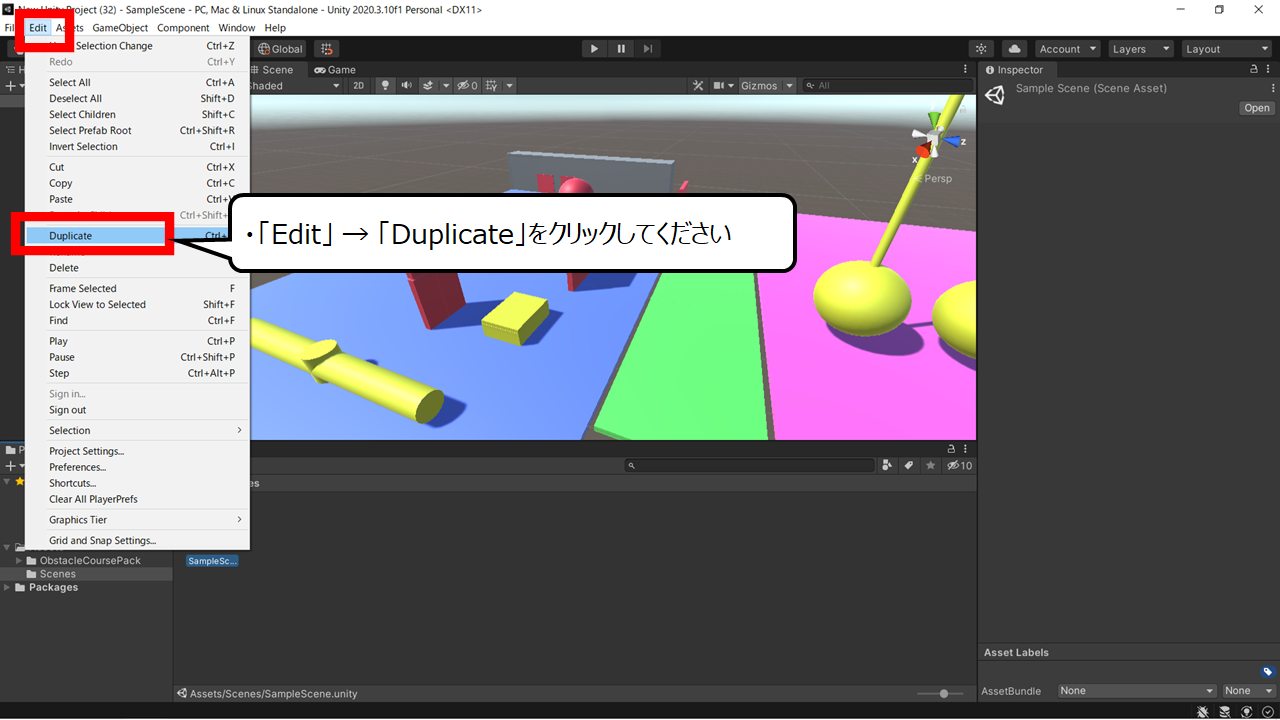Choose Sign out menu entry
1280x720 pixels.
(x=137, y=410)
